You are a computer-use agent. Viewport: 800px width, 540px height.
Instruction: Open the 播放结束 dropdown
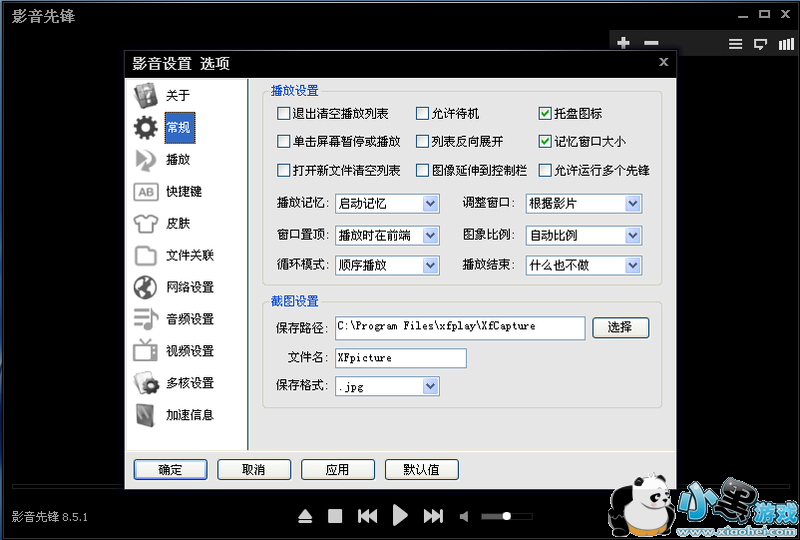(584, 265)
